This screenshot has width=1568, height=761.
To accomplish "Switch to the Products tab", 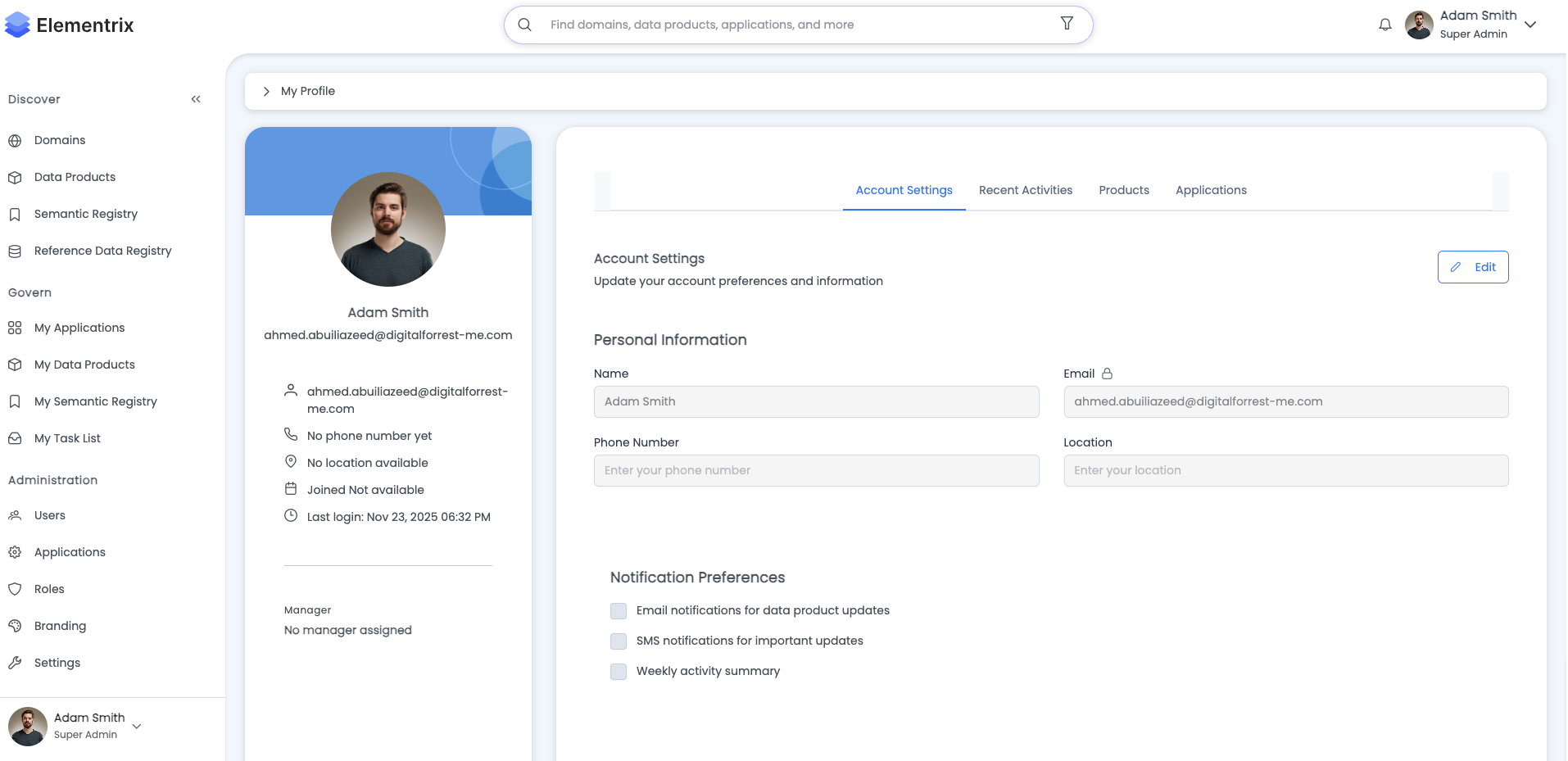I will pos(1123,190).
